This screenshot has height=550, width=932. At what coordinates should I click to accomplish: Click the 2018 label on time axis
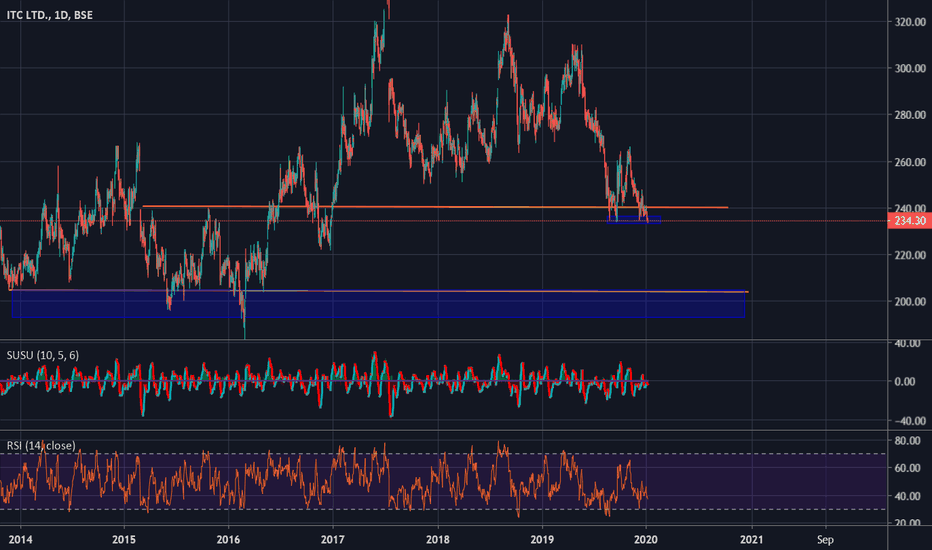(x=438, y=540)
